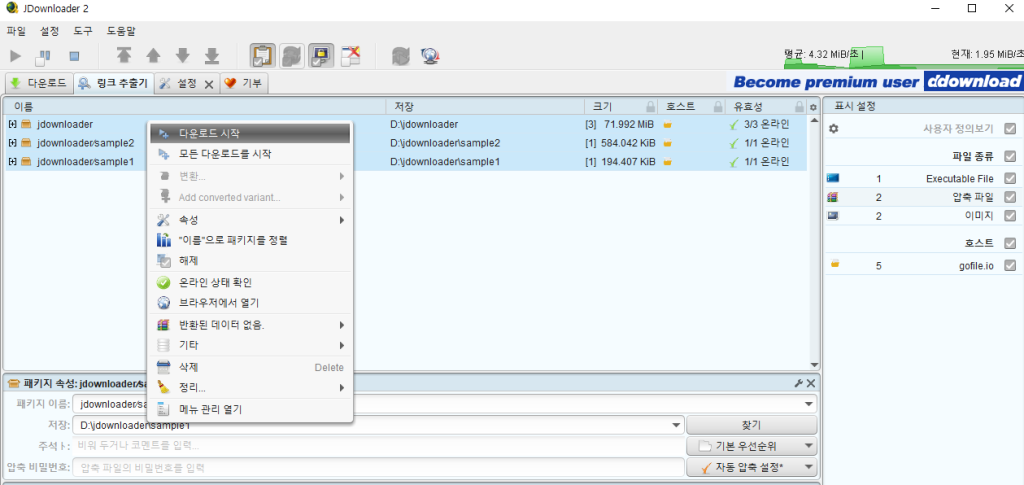Viewport: 1024px width, 485px height.
Task: Toggle the premium toolbar icon
Action: (322, 56)
